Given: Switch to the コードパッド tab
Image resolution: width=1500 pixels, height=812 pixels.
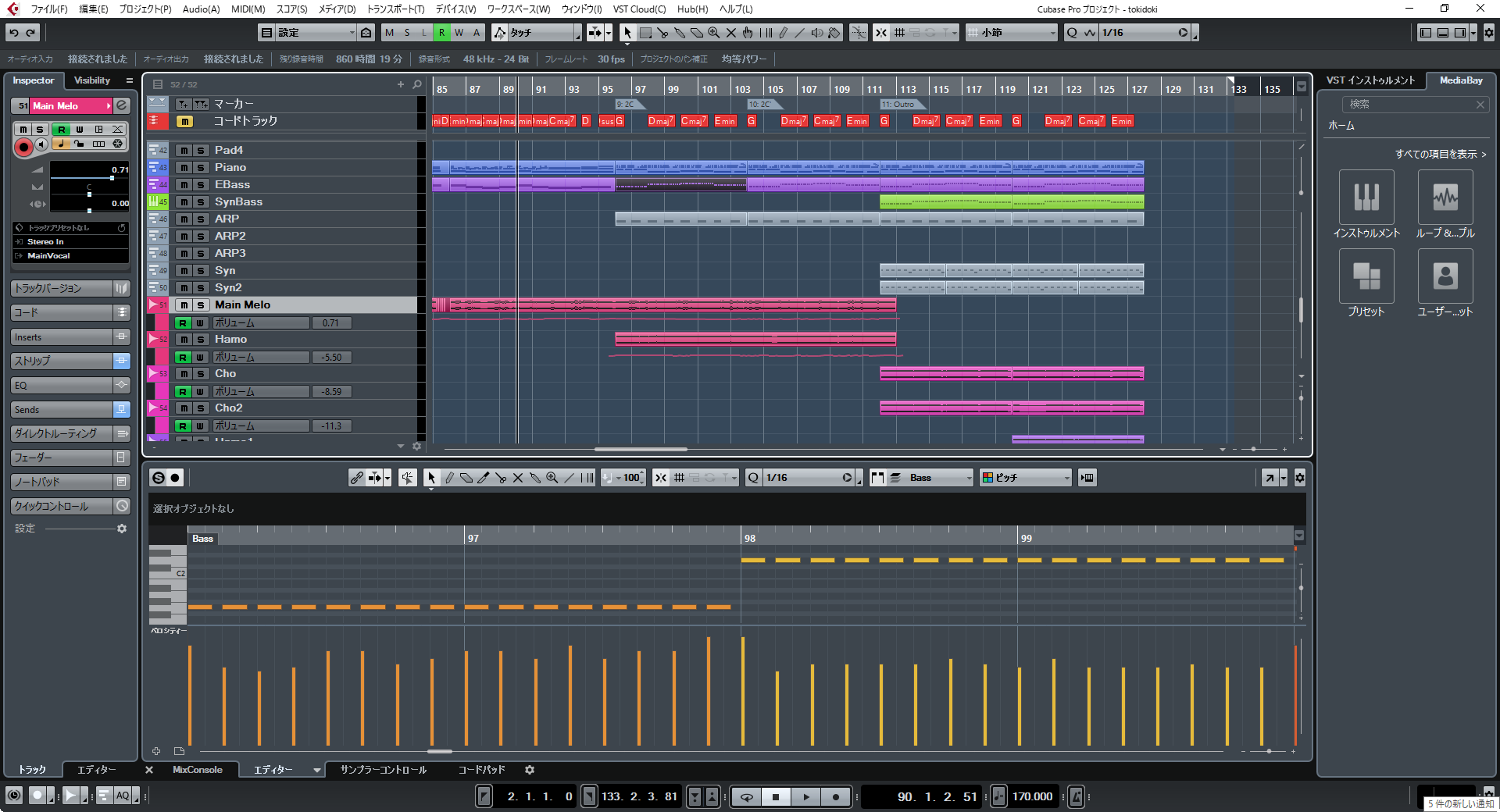Looking at the screenshot, I should pos(481,770).
